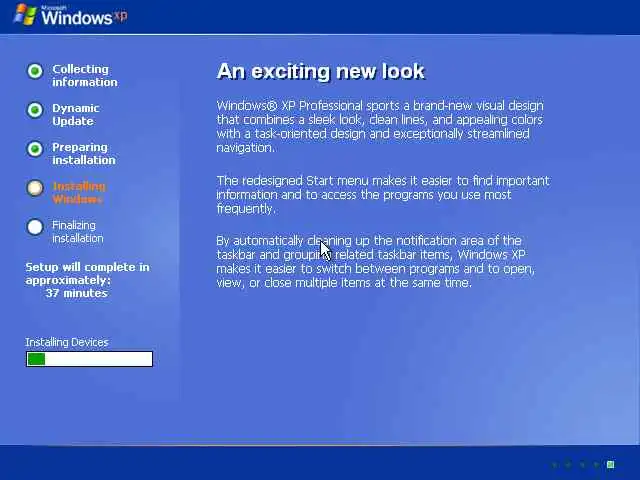Click the 'Finalizing installation' step label
Image resolution: width=640 pixels, height=480 pixels.
pos(78,231)
